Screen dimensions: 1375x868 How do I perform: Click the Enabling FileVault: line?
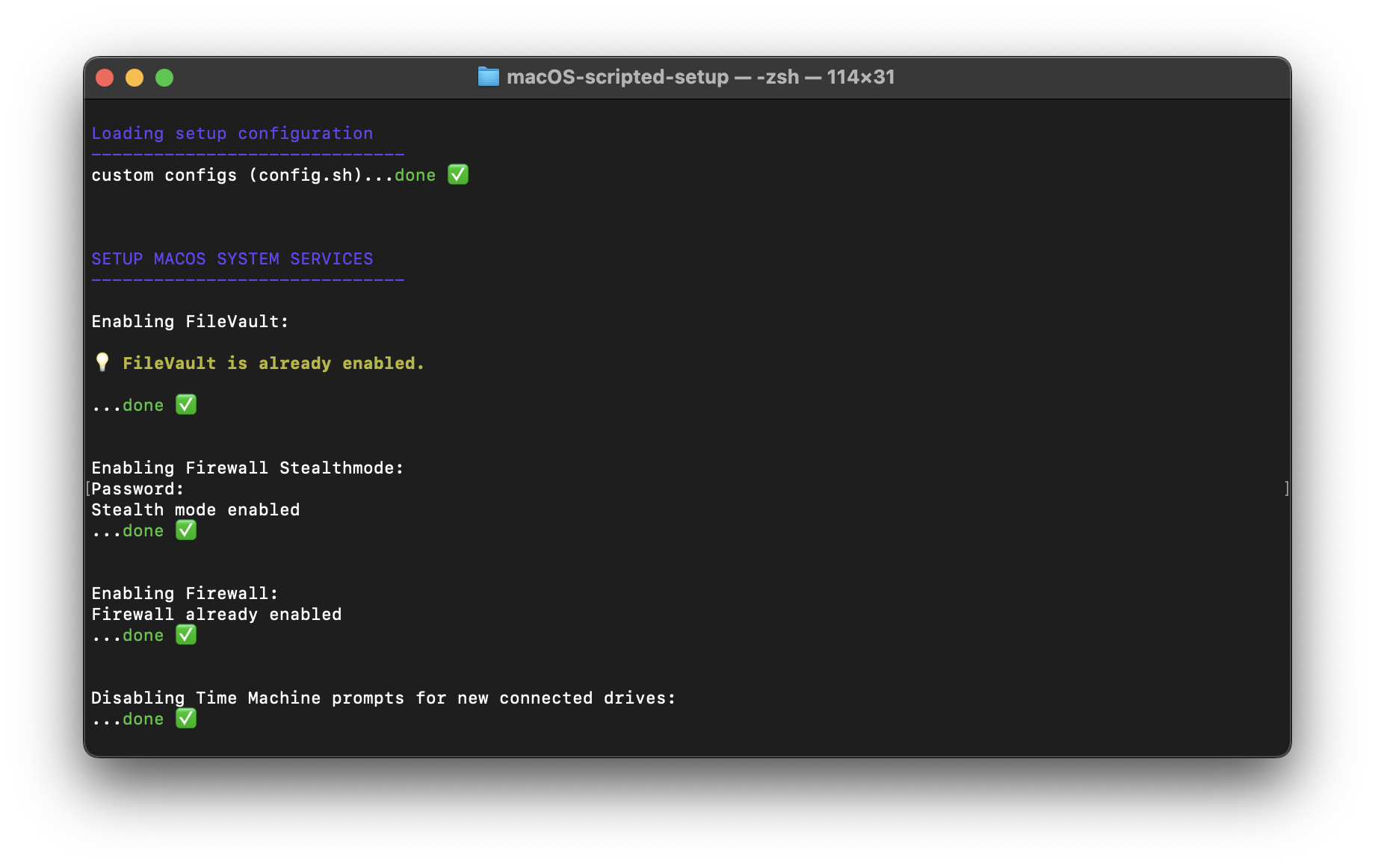[190, 322]
